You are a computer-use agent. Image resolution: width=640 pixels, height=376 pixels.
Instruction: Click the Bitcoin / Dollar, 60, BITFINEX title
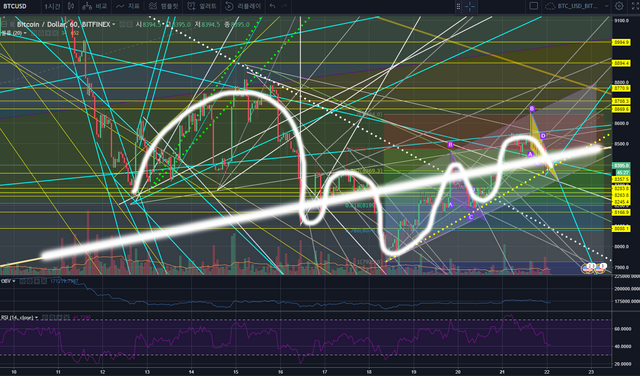point(63,24)
